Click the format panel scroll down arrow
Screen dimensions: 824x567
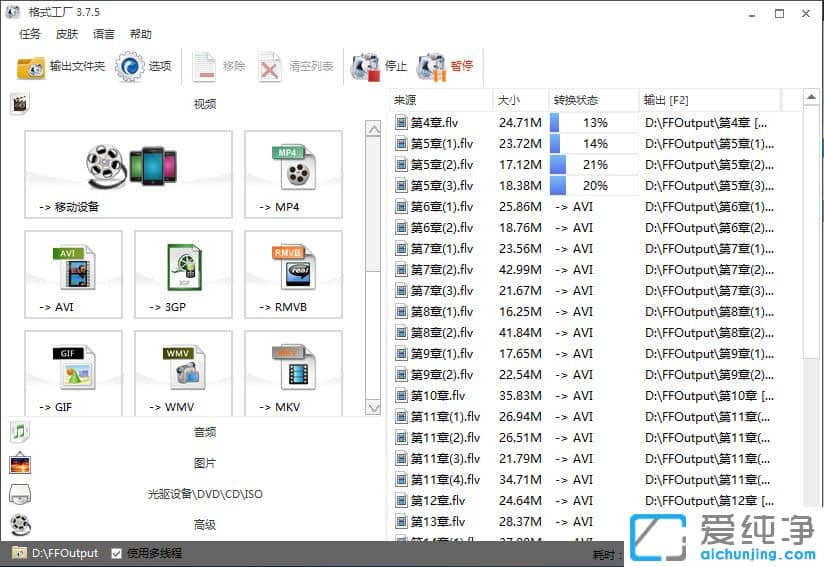click(x=373, y=407)
